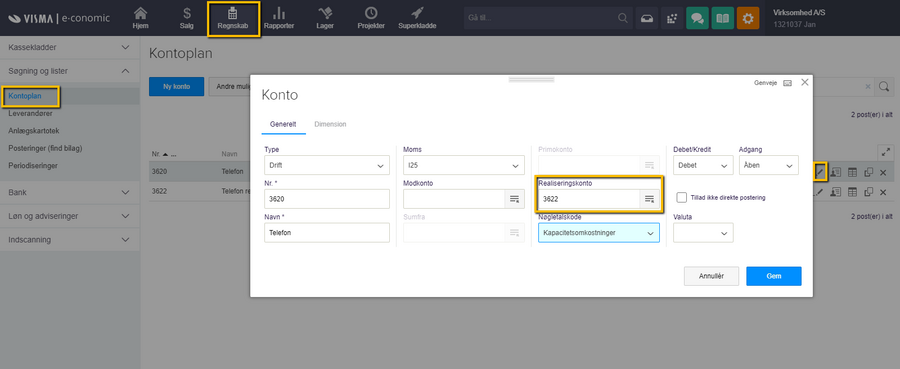Open the person card icon for 3620
900x369 pixels.
pos(836,172)
